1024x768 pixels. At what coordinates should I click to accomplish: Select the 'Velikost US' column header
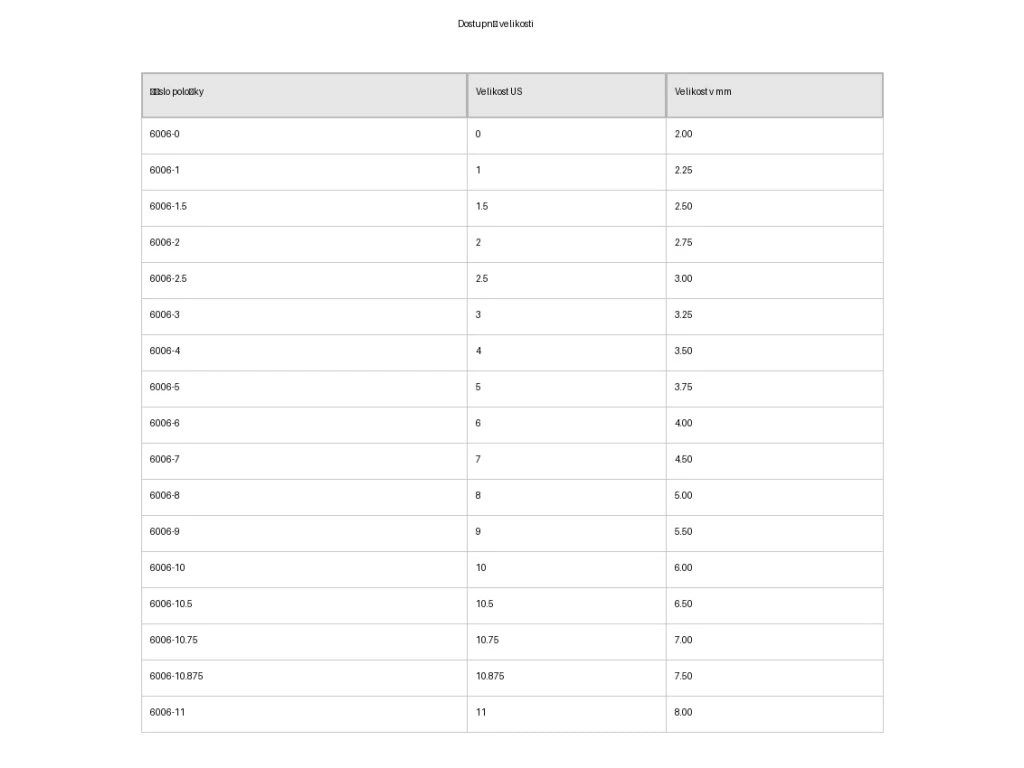tap(499, 92)
